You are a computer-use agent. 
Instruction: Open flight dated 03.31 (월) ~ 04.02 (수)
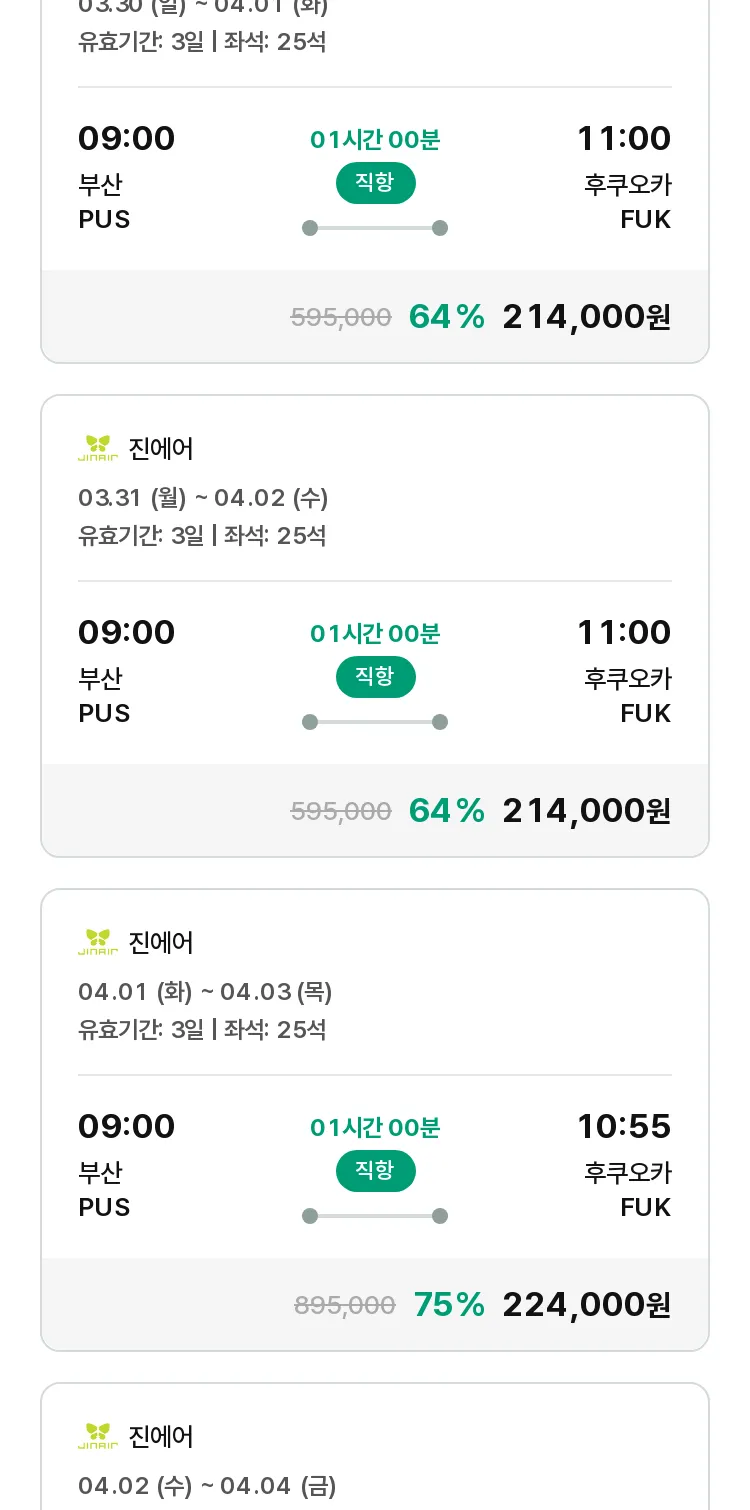(x=375, y=626)
